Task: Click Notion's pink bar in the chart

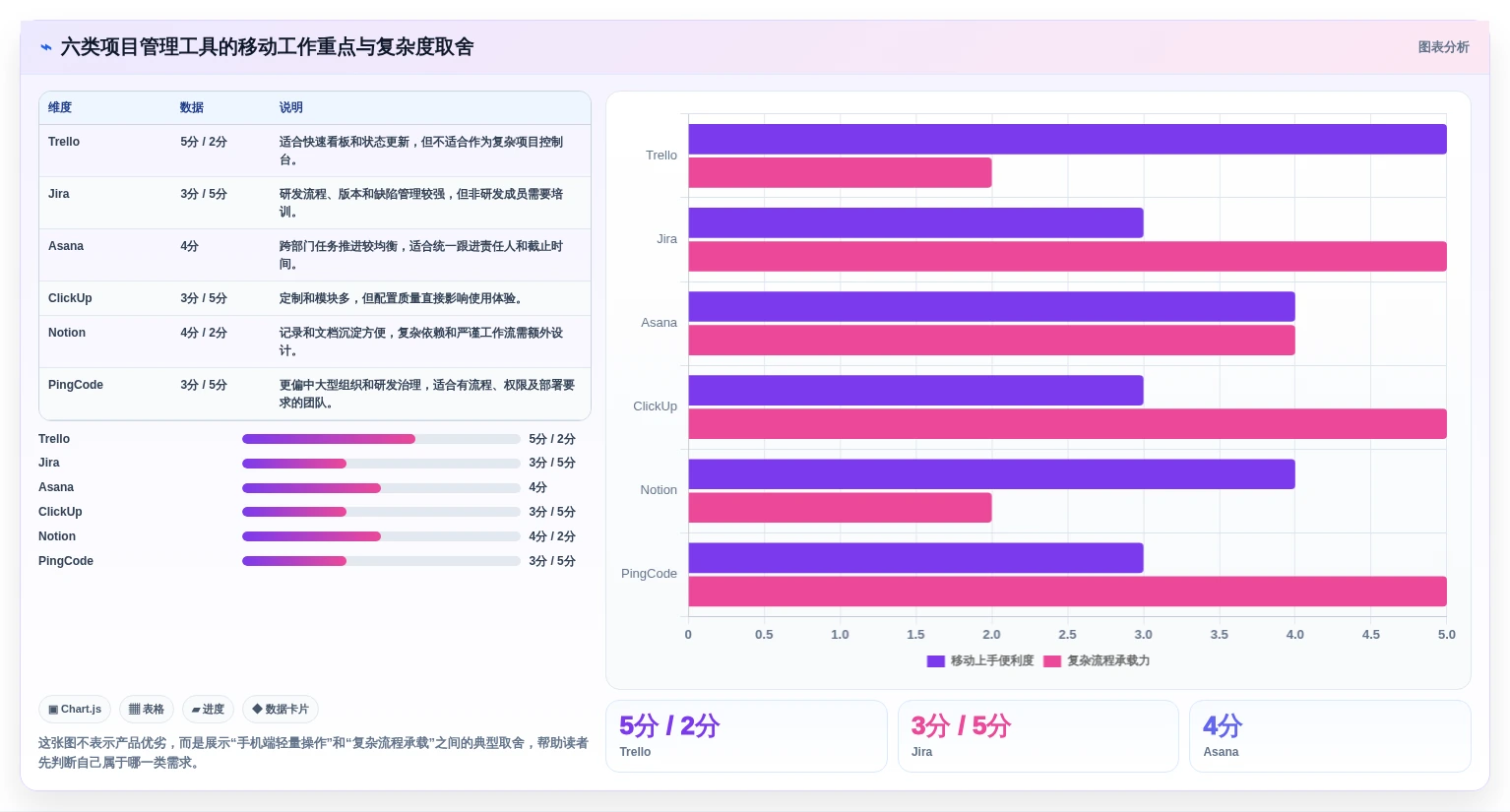Action: (840, 507)
